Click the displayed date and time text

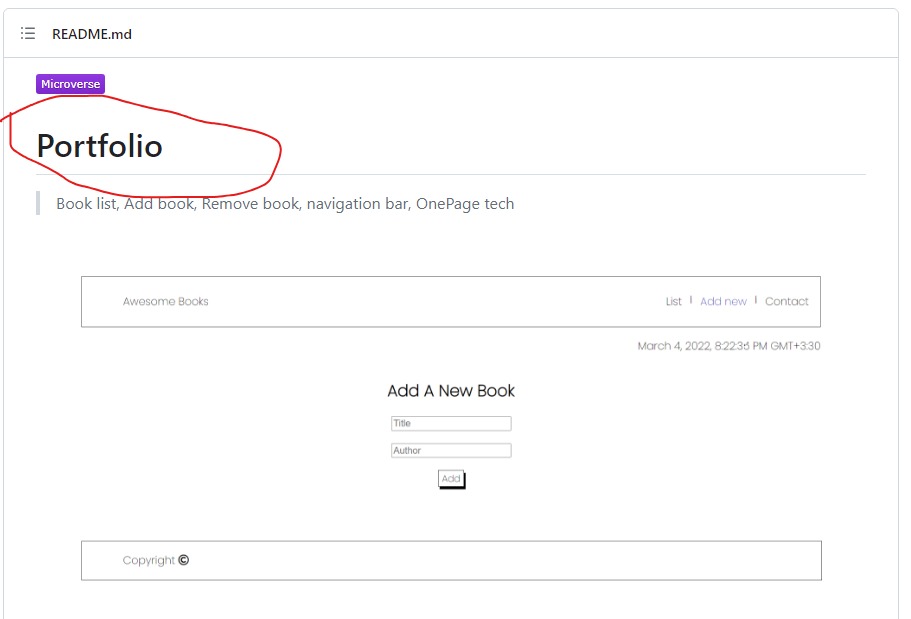(728, 345)
